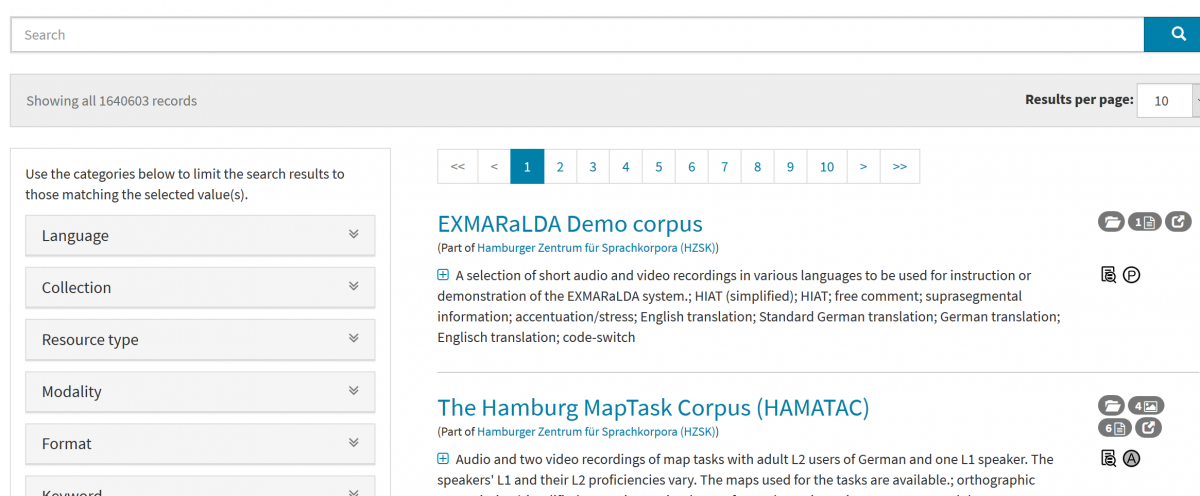This screenshot has height=496, width=1200.
Task: Click the 1 document badge for EXMARaLDA
Action: coord(1144,222)
